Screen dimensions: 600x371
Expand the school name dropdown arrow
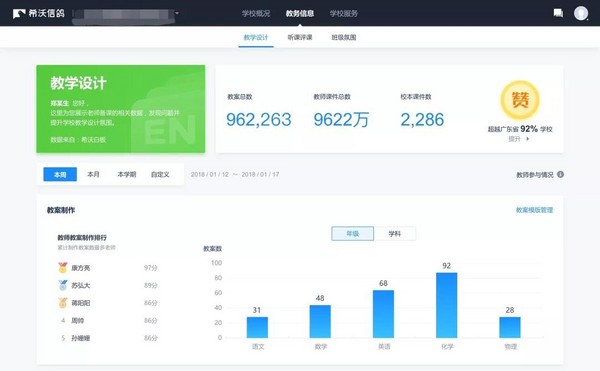[177, 13]
